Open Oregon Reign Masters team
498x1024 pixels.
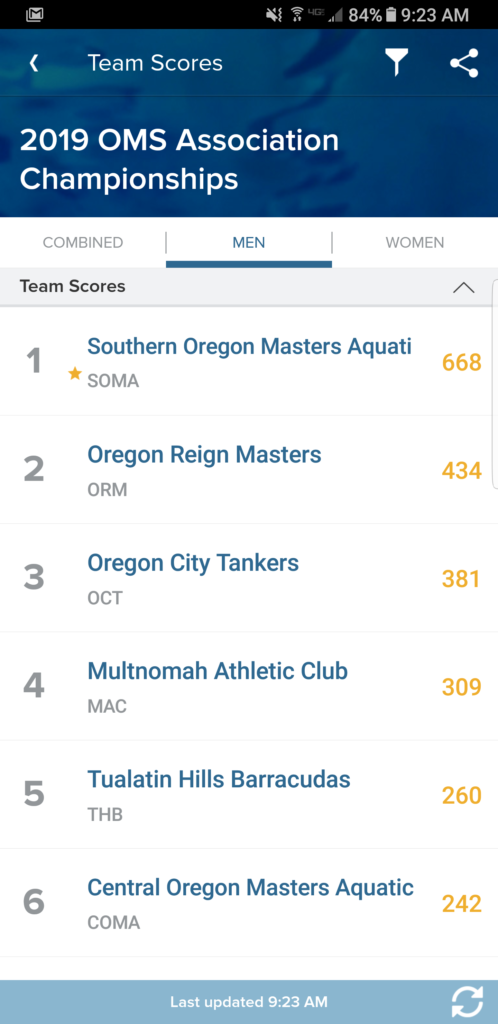(249, 470)
